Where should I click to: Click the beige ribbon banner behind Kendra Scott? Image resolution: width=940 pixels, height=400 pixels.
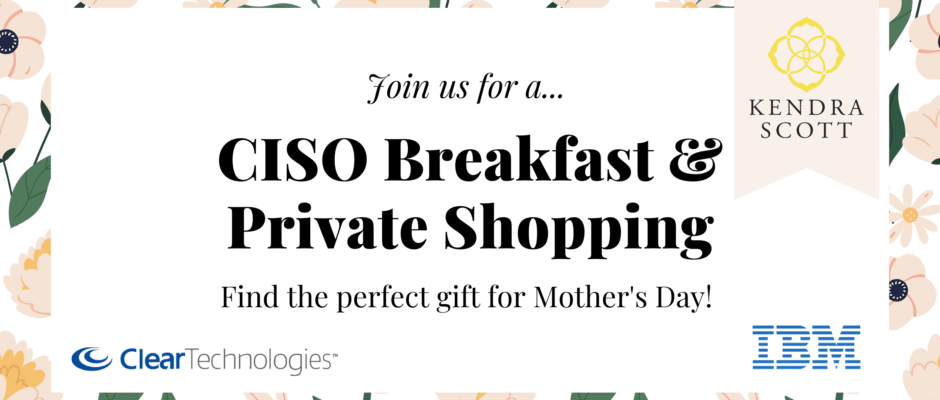click(x=806, y=99)
